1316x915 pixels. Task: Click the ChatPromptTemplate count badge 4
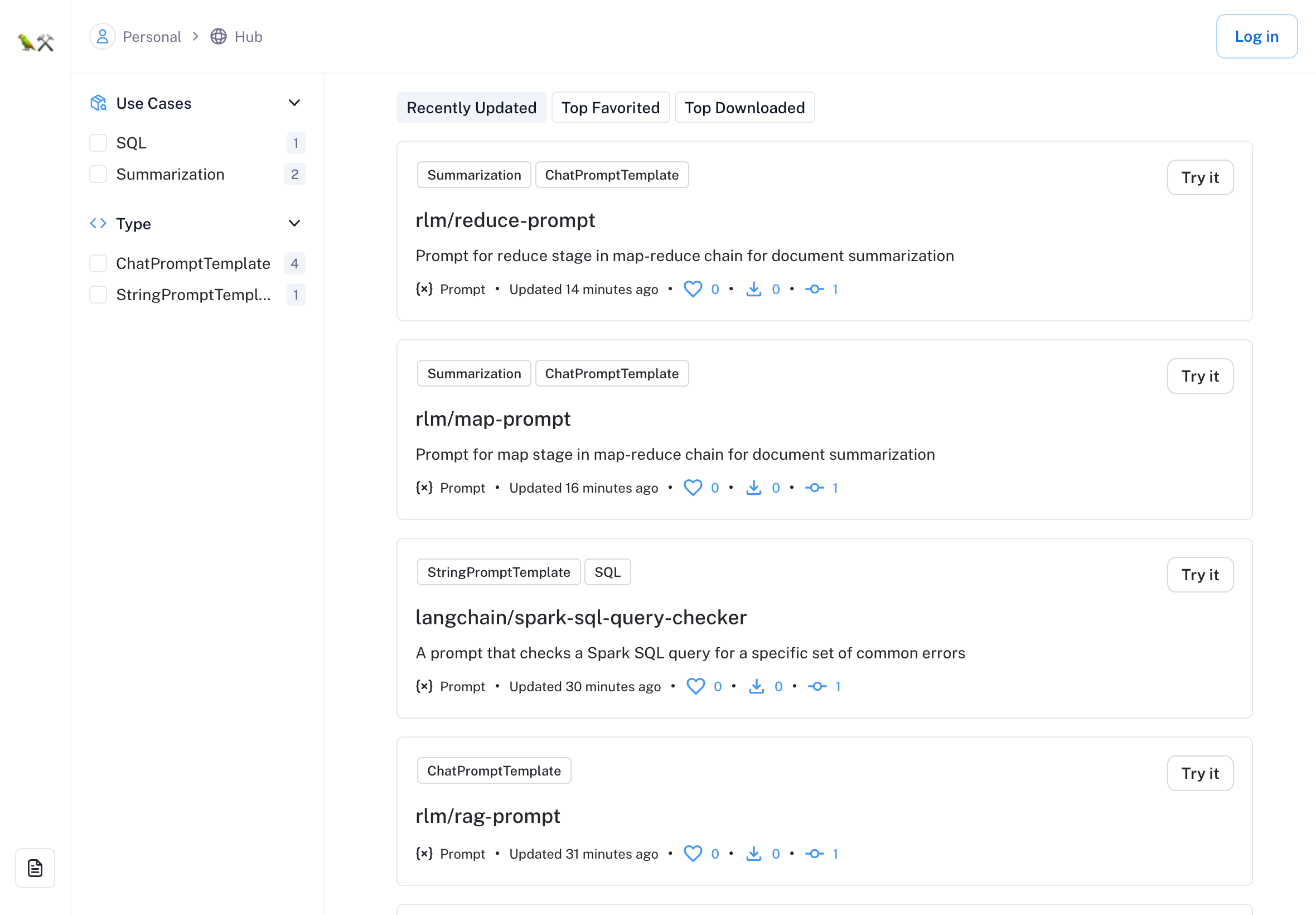[x=294, y=264]
